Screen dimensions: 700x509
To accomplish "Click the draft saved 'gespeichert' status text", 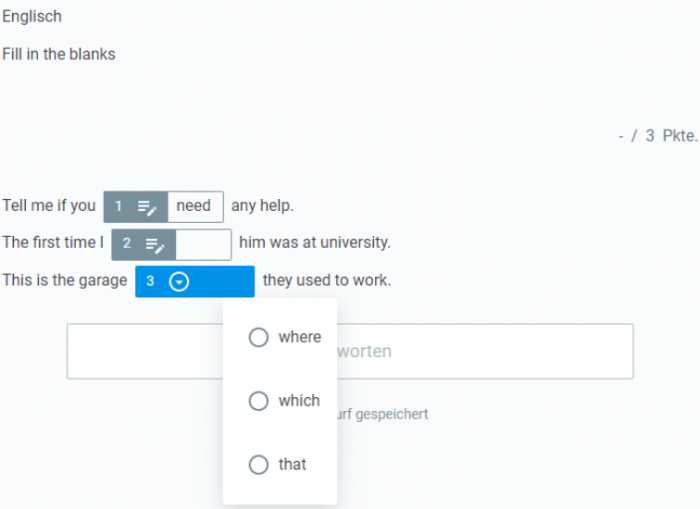I will [383, 414].
